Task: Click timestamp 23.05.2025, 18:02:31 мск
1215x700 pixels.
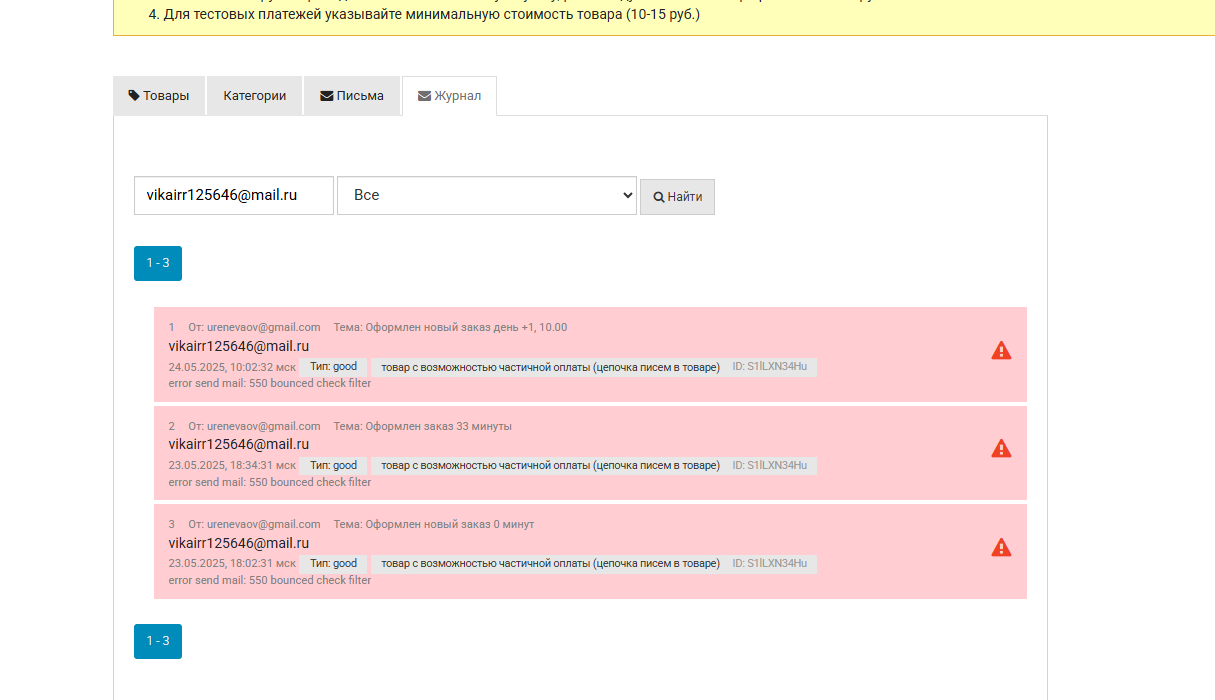Action: click(x=232, y=564)
